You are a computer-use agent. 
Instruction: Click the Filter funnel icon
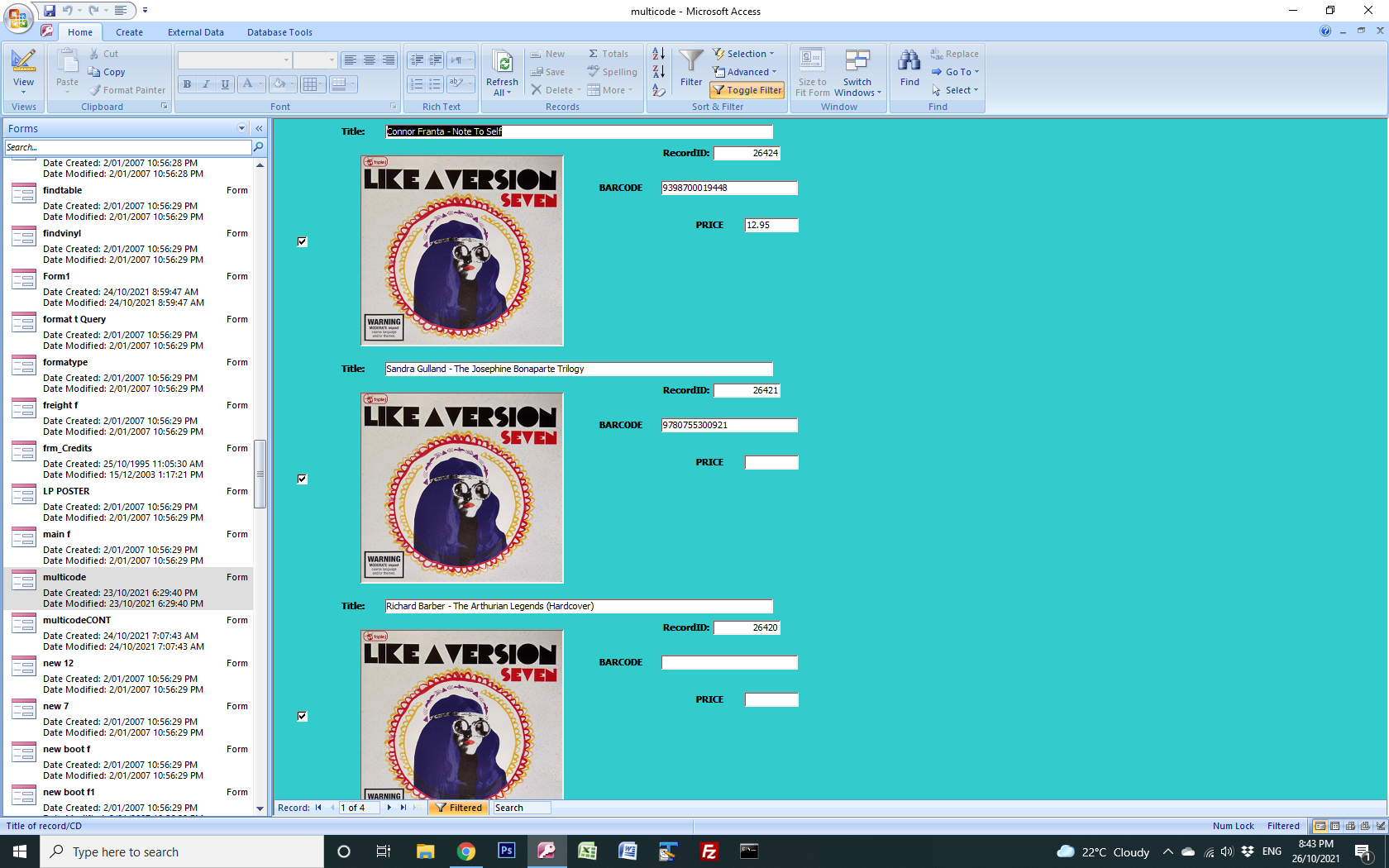pos(691,61)
